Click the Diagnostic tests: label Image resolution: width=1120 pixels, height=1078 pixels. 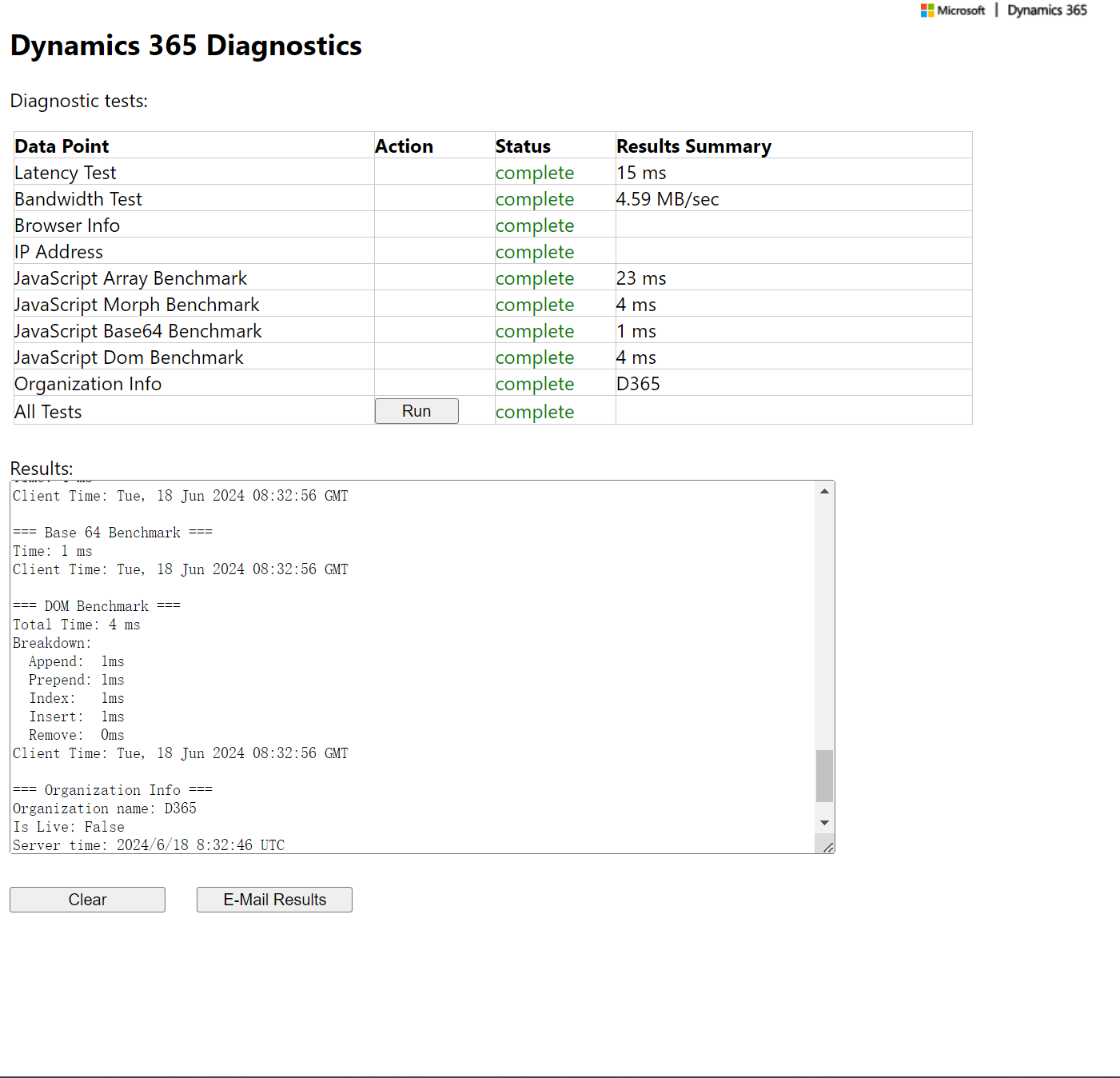click(x=79, y=101)
